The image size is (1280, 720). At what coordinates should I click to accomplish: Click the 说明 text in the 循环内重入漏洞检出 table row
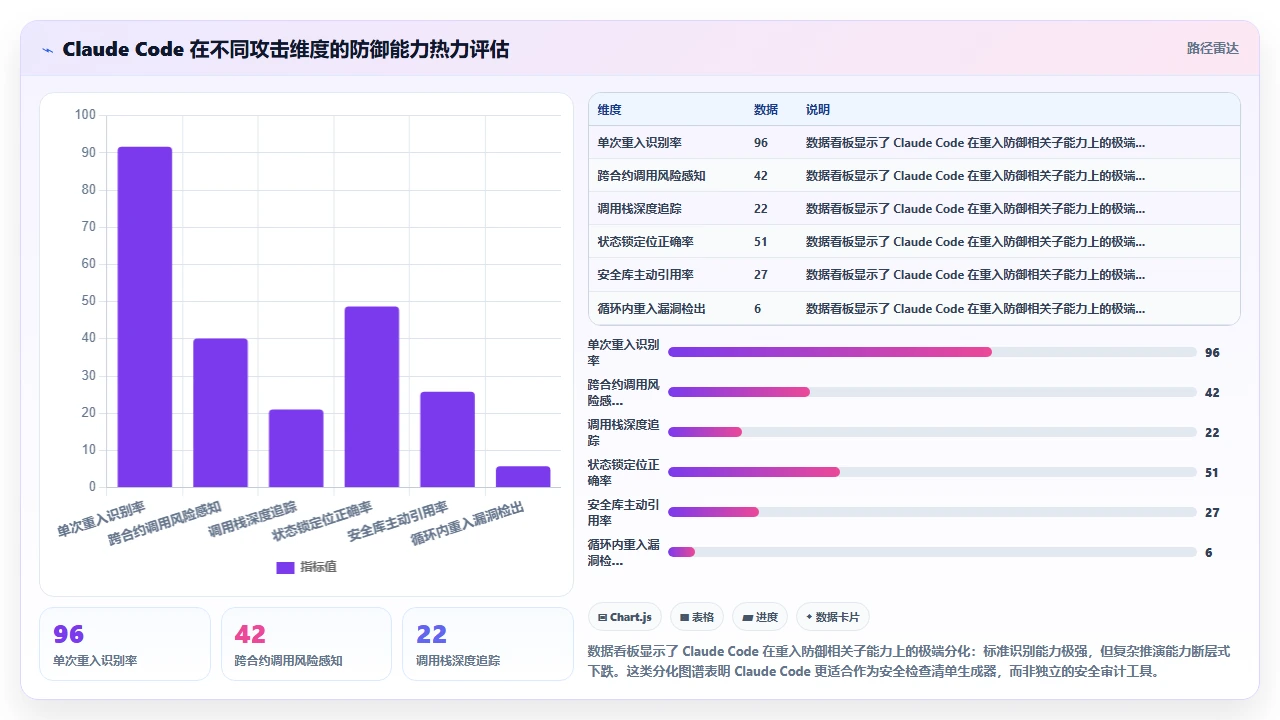tap(975, 309)
